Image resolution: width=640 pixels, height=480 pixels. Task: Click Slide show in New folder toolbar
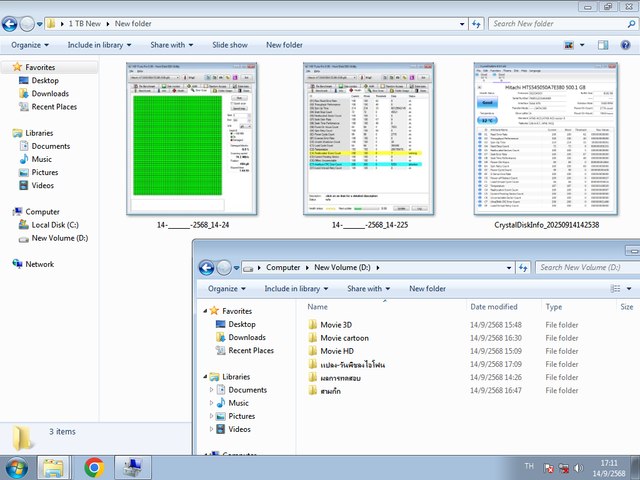click(x=230, y=45)
